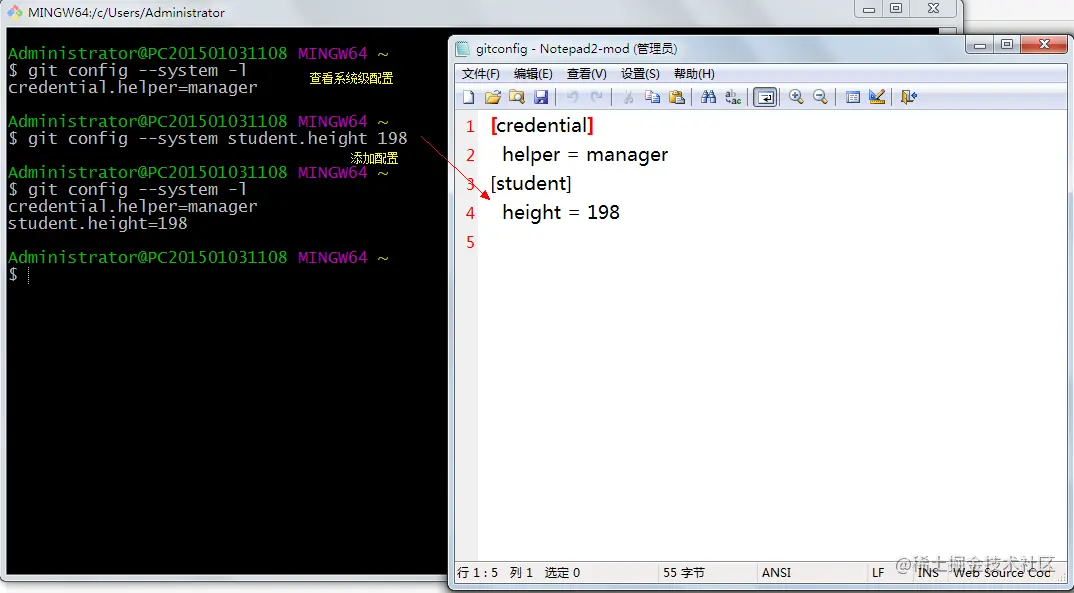Open the 文件(F) menu
The image size is (1074, 593).
(480, 74)
